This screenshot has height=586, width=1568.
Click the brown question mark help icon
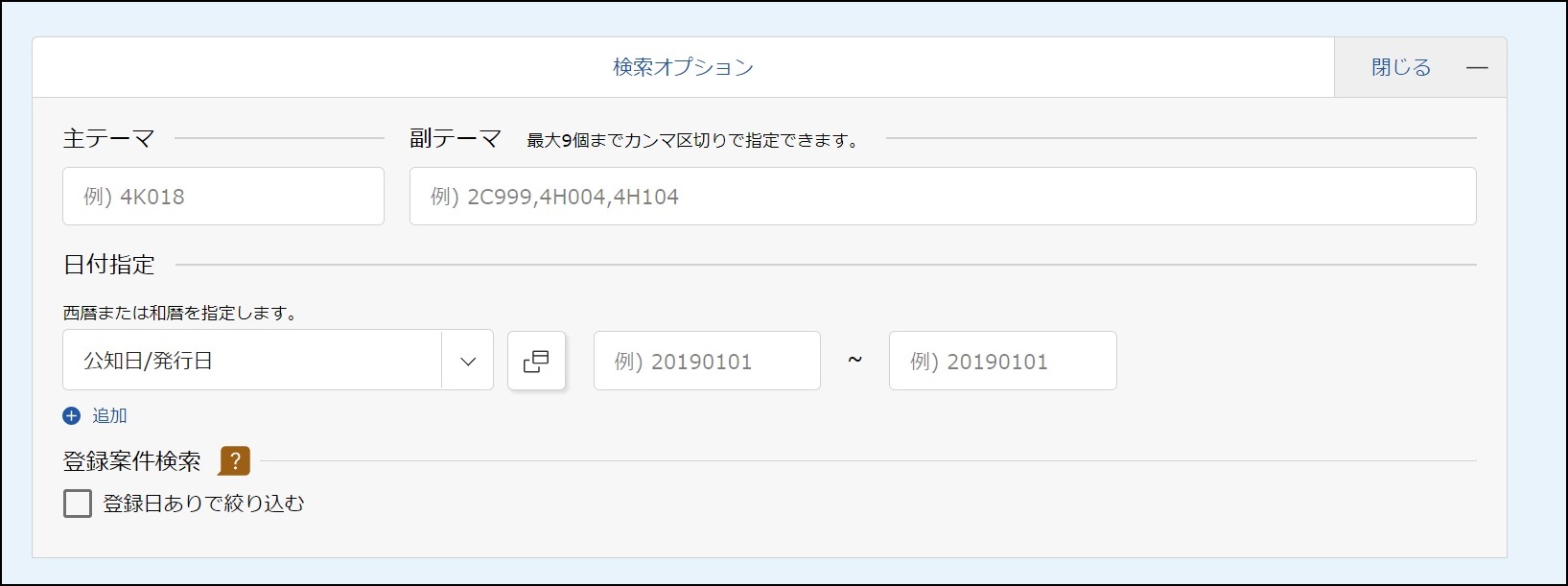(x=235, y=461)
